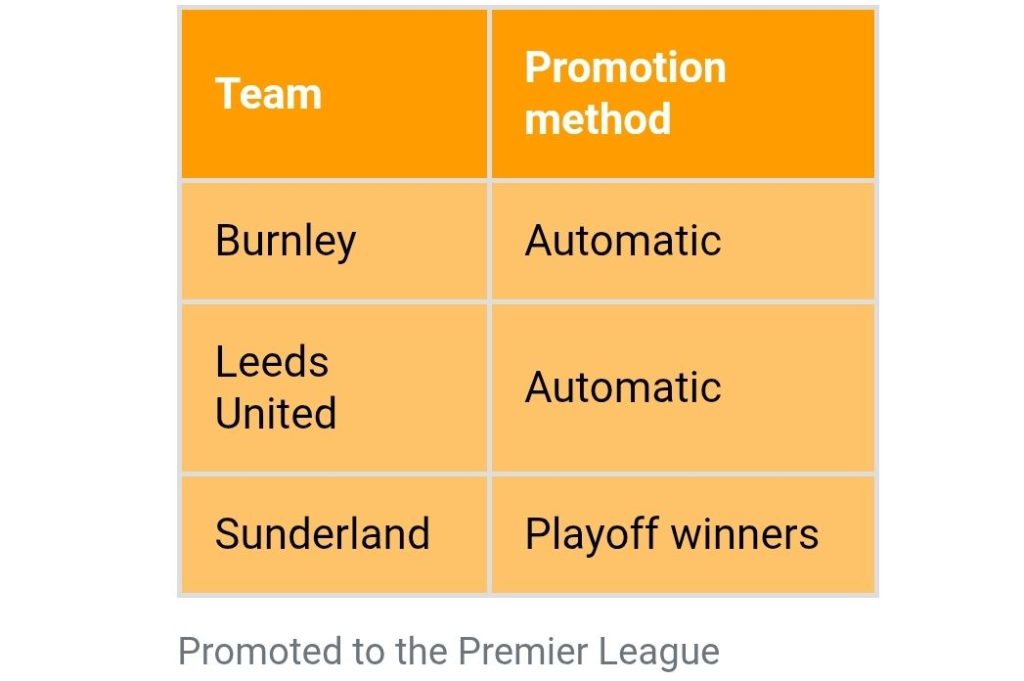Click the word winners in the last row
Viewport: 1024px width, 681px height.
[x=744, y=534]
